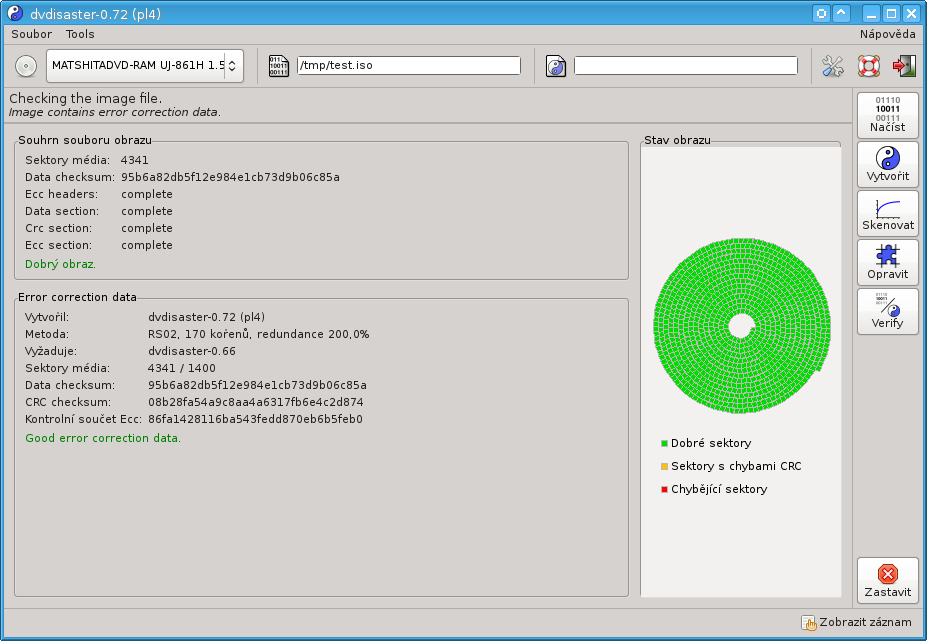Viewport: 927px width, 641px height.
Task: Click the 'Souhrn souboru obrazu' group title
Action: (x=85, y=140)
